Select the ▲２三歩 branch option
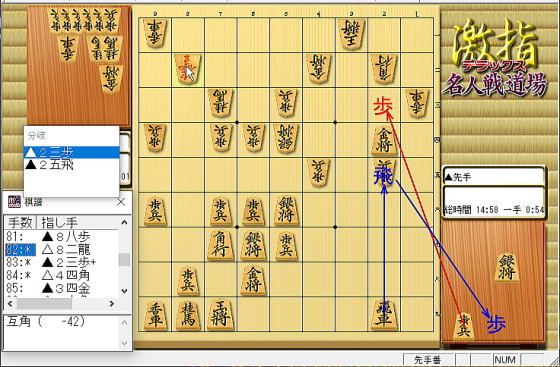560x367 pixels. click(x=71, y=152)
